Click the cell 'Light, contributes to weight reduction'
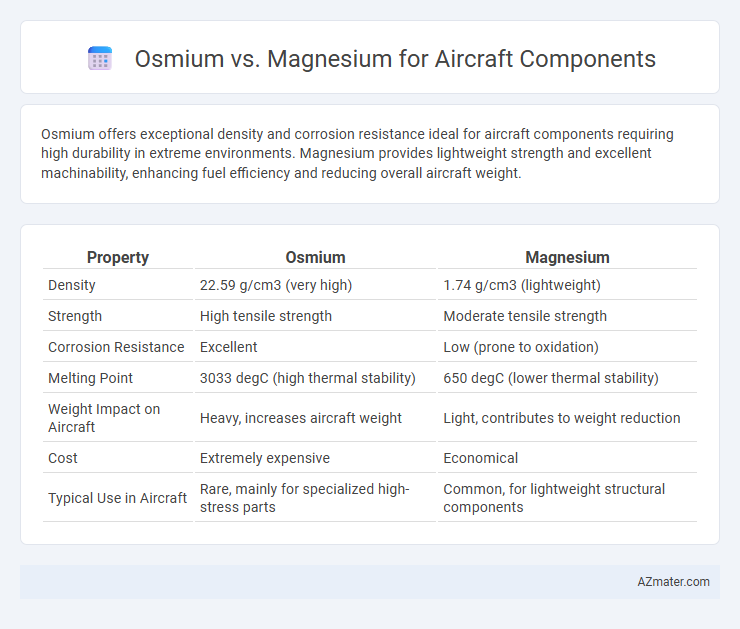Viewport: 740px width, 629px height. (x=562, y=418)
